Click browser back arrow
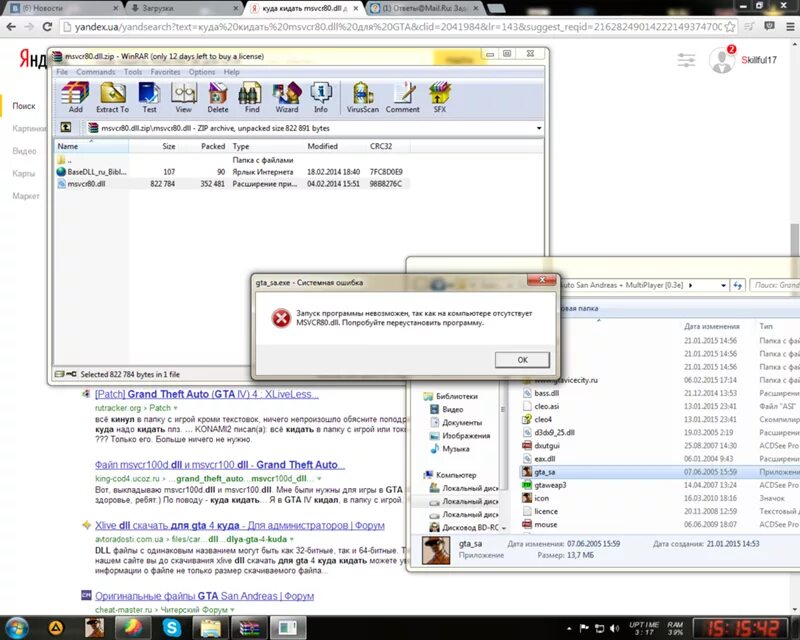This screenshot has width=800, height=640. tap(11, 27)
